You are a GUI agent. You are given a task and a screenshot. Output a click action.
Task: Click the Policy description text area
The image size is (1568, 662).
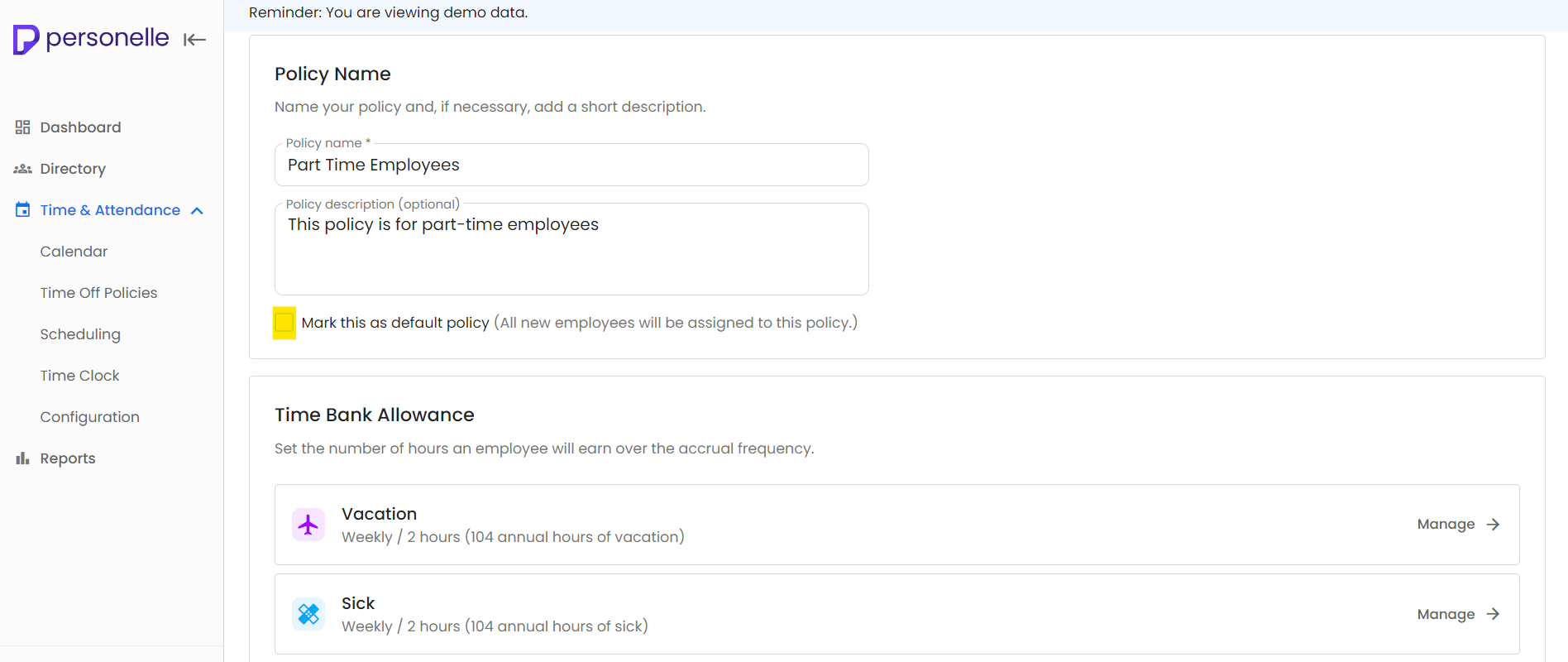571,248
